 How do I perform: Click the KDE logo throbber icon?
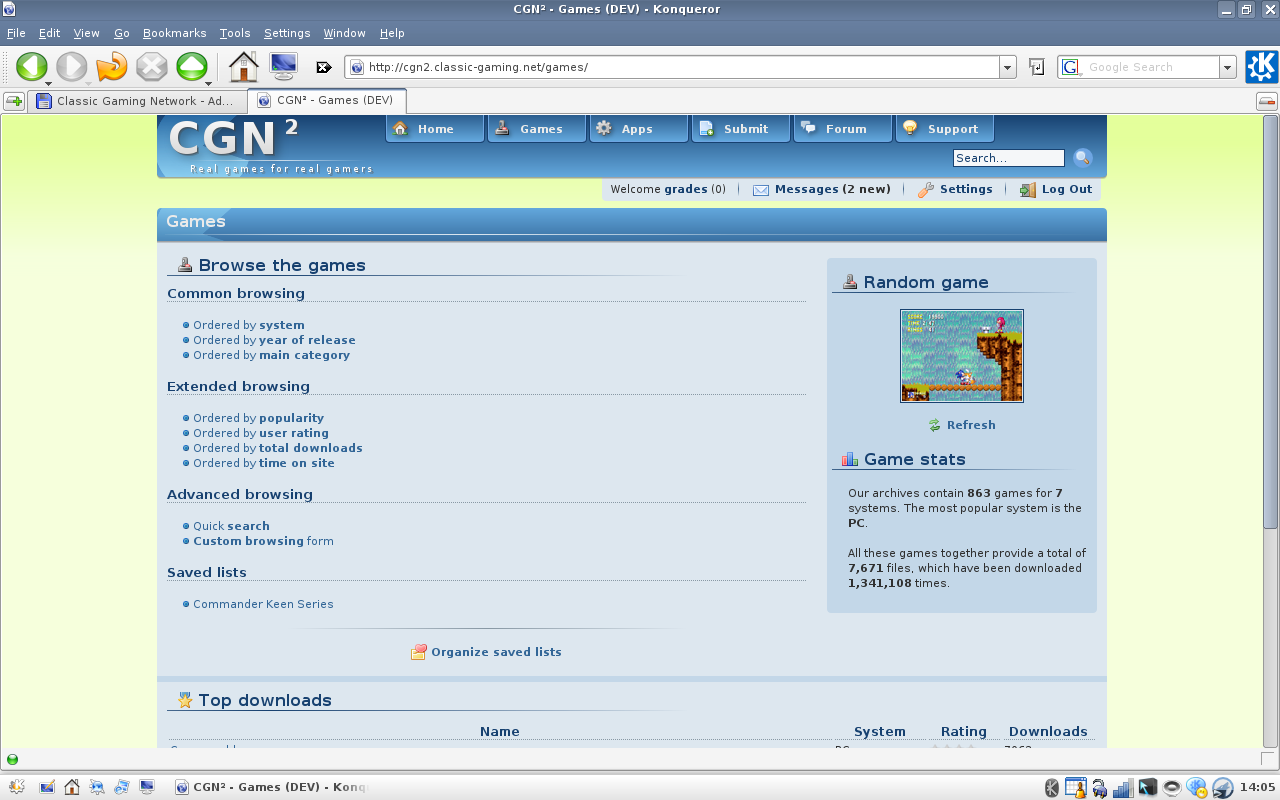tap(1260, 67)
